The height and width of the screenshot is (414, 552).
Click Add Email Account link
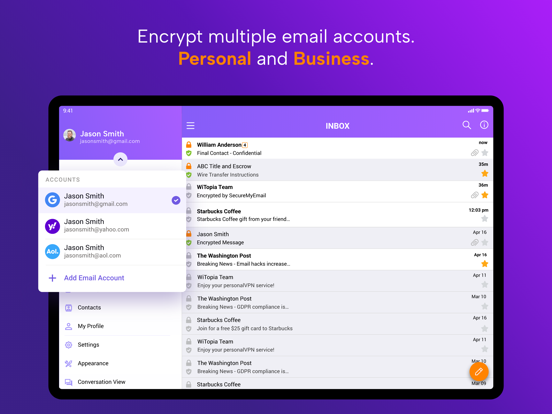[94, 278]
